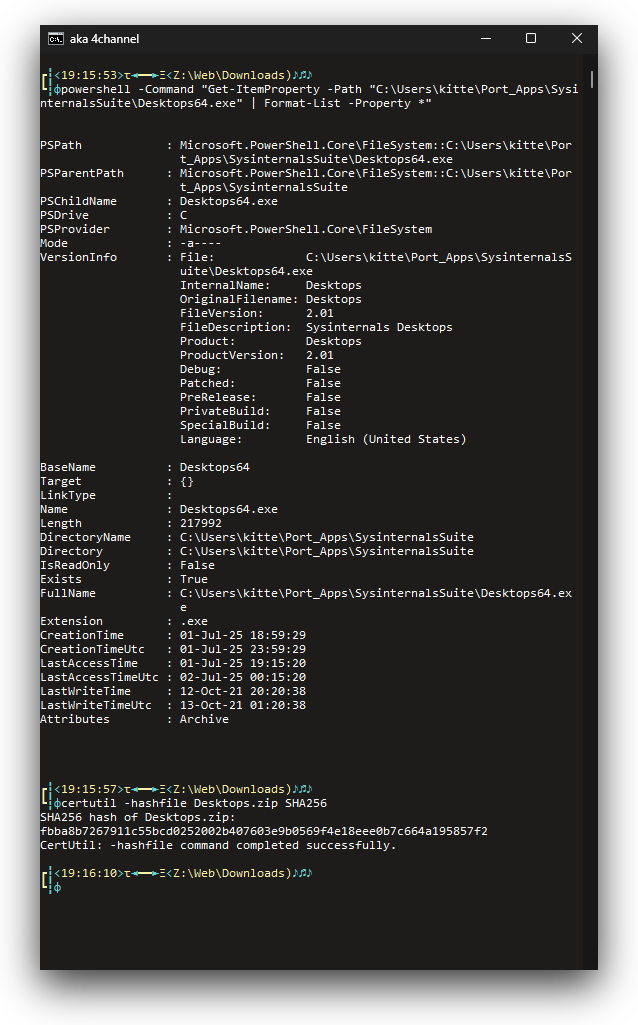Click the console icon in the title bar
The image size is (638, 1025).
(x=56, y=39)
